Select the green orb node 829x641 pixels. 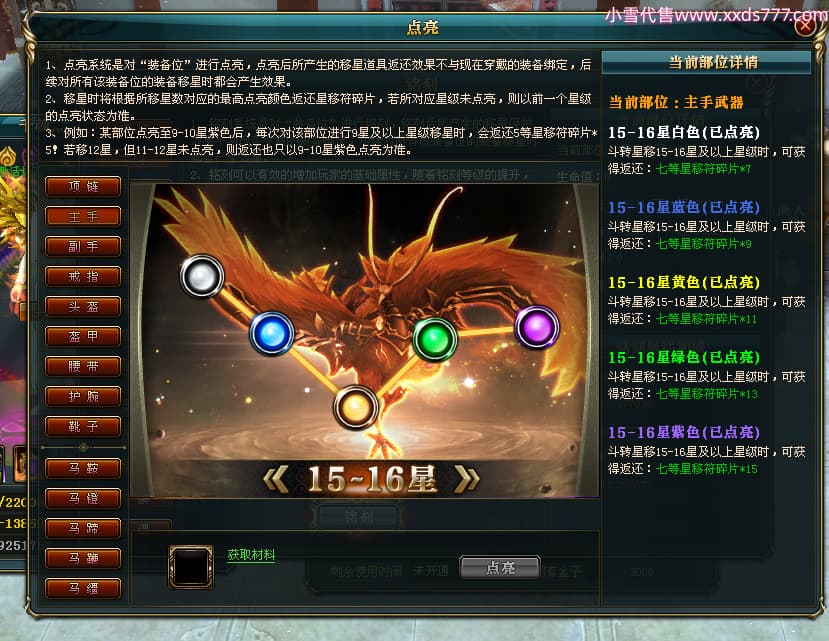coord(435,339)
